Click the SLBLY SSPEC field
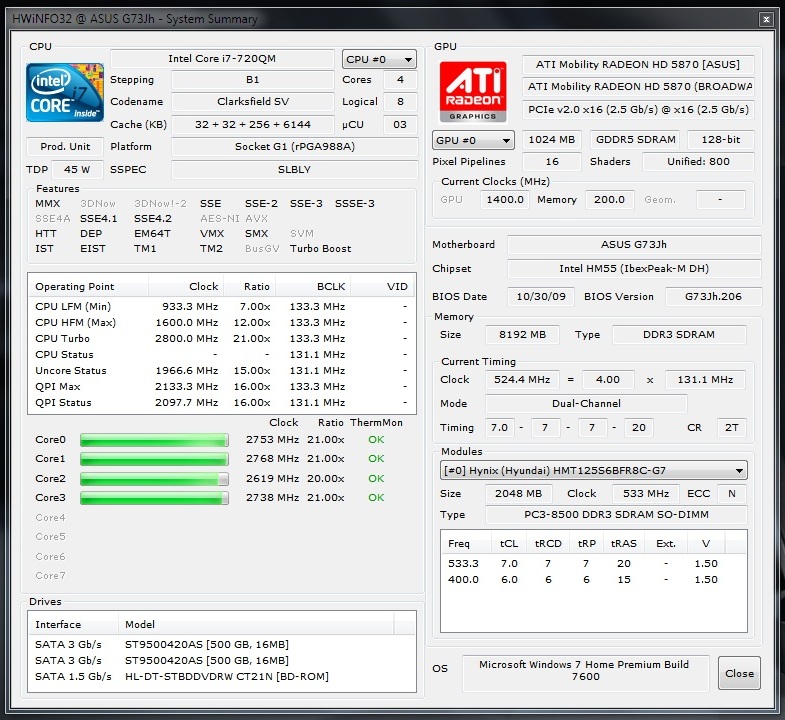Image resolution: width=785 pixels, height=720 pixels. (295, 170)
